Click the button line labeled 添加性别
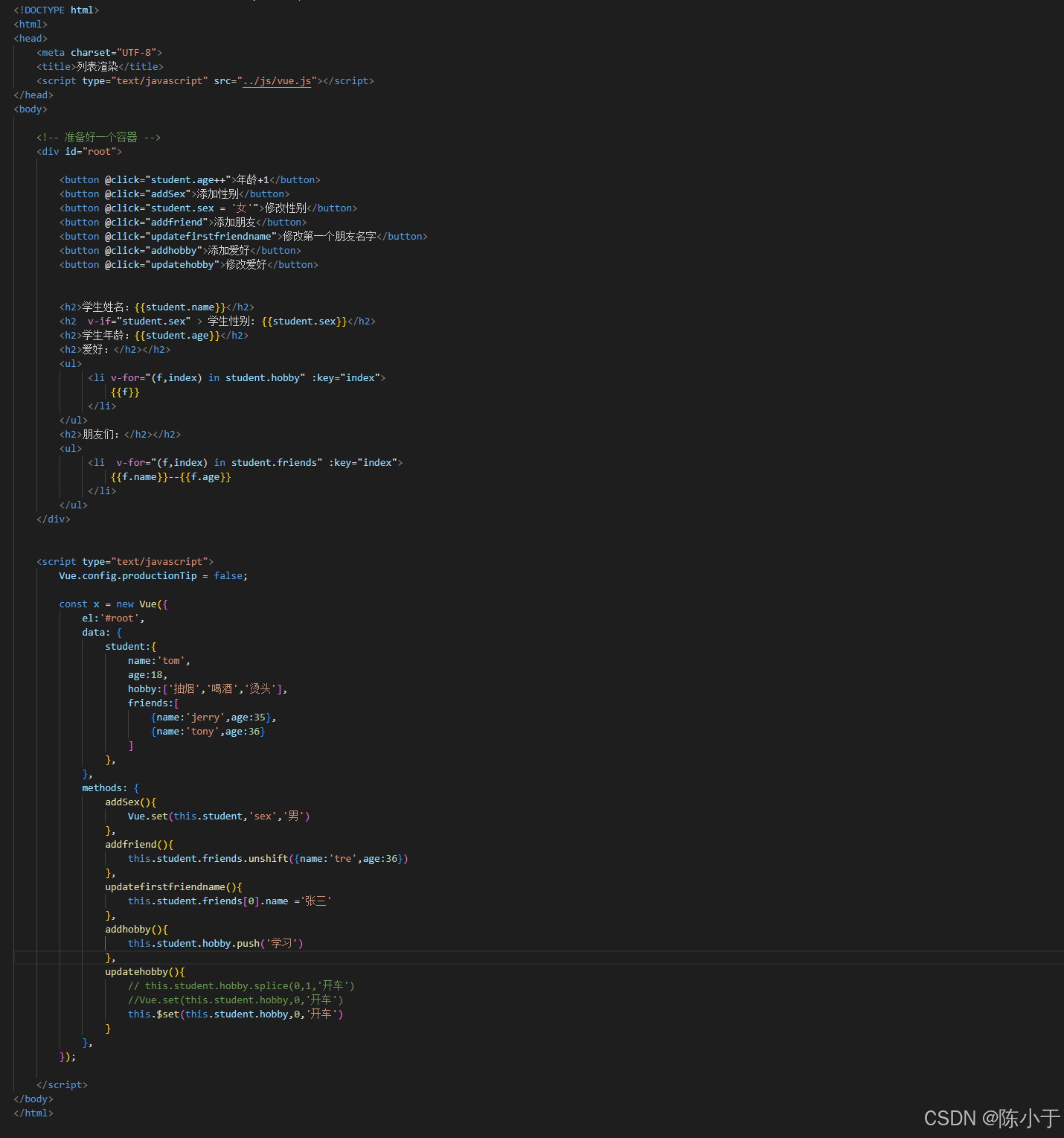Viewport: 1064px width, 1138px height. point(175,194)
